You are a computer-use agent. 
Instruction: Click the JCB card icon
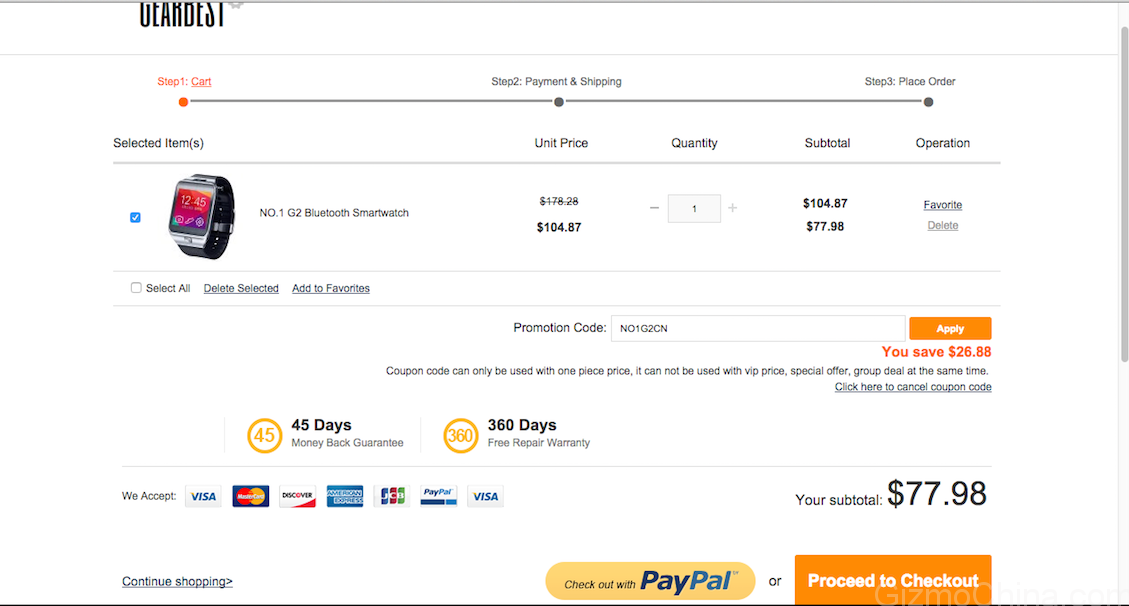click(x=392, y=496)
